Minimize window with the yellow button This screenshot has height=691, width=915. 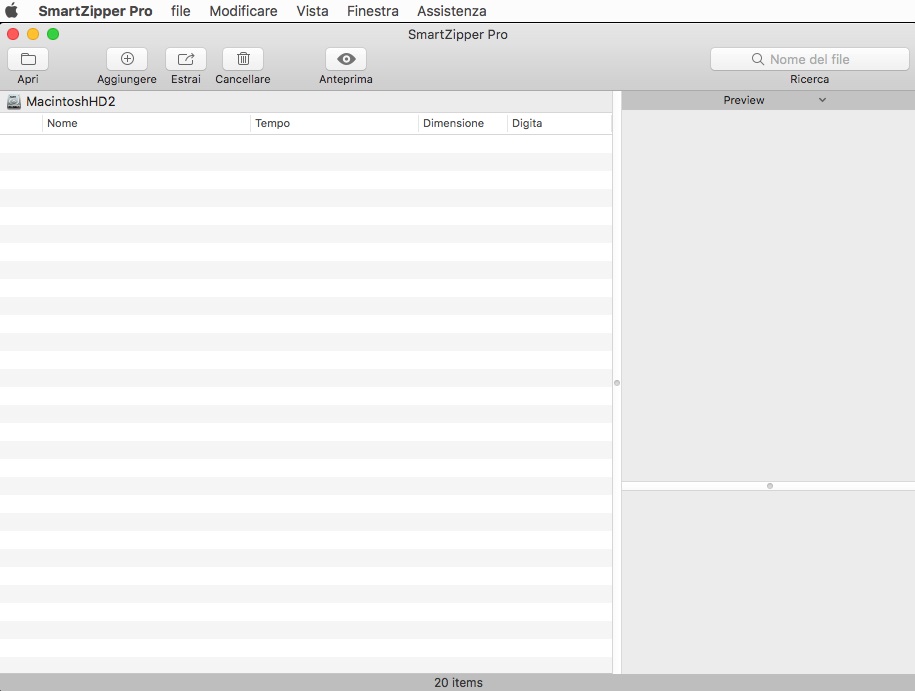click(33, 34)
